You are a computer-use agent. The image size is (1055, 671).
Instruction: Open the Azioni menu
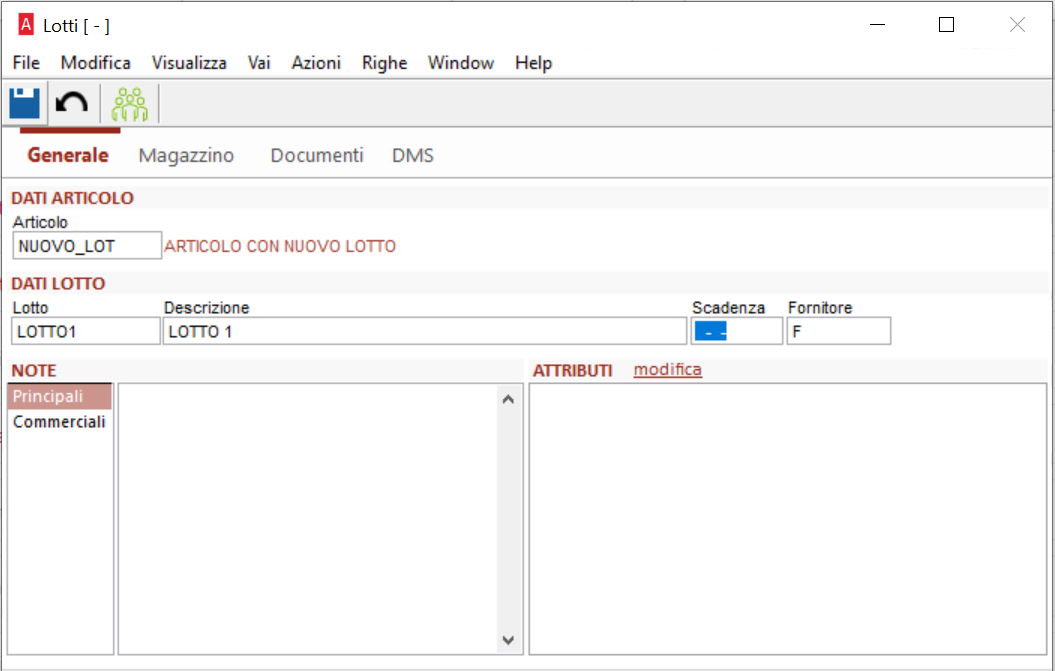point(316,63)
